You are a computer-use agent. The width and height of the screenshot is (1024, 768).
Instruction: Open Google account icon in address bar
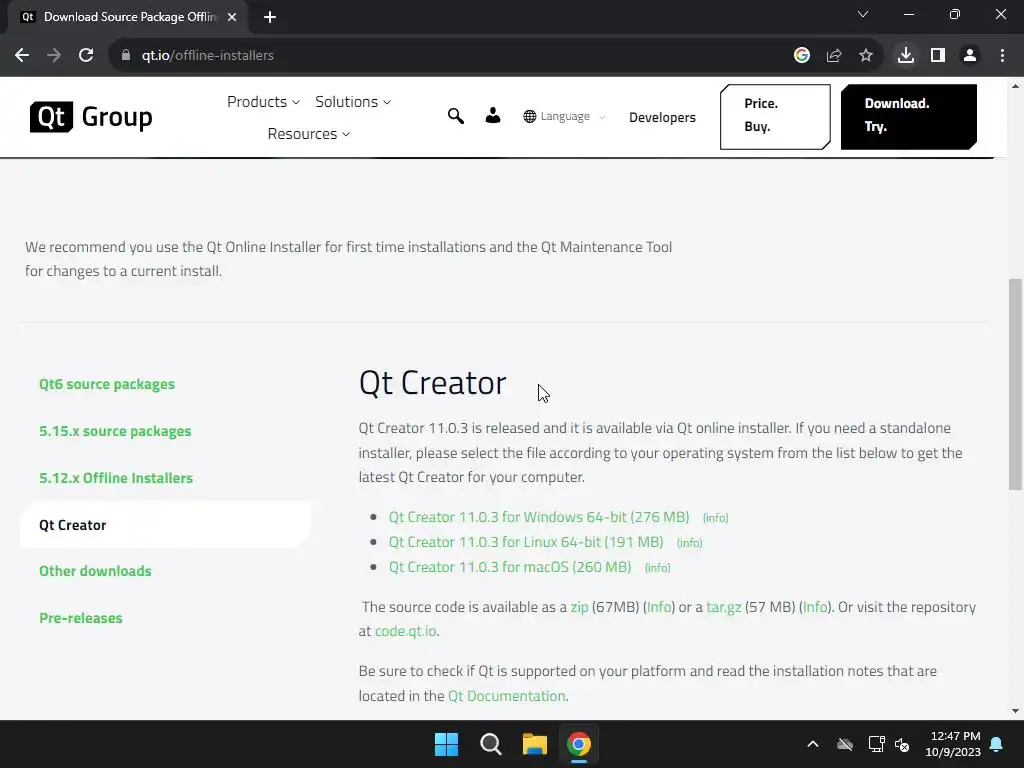click(x=802, y=56)
